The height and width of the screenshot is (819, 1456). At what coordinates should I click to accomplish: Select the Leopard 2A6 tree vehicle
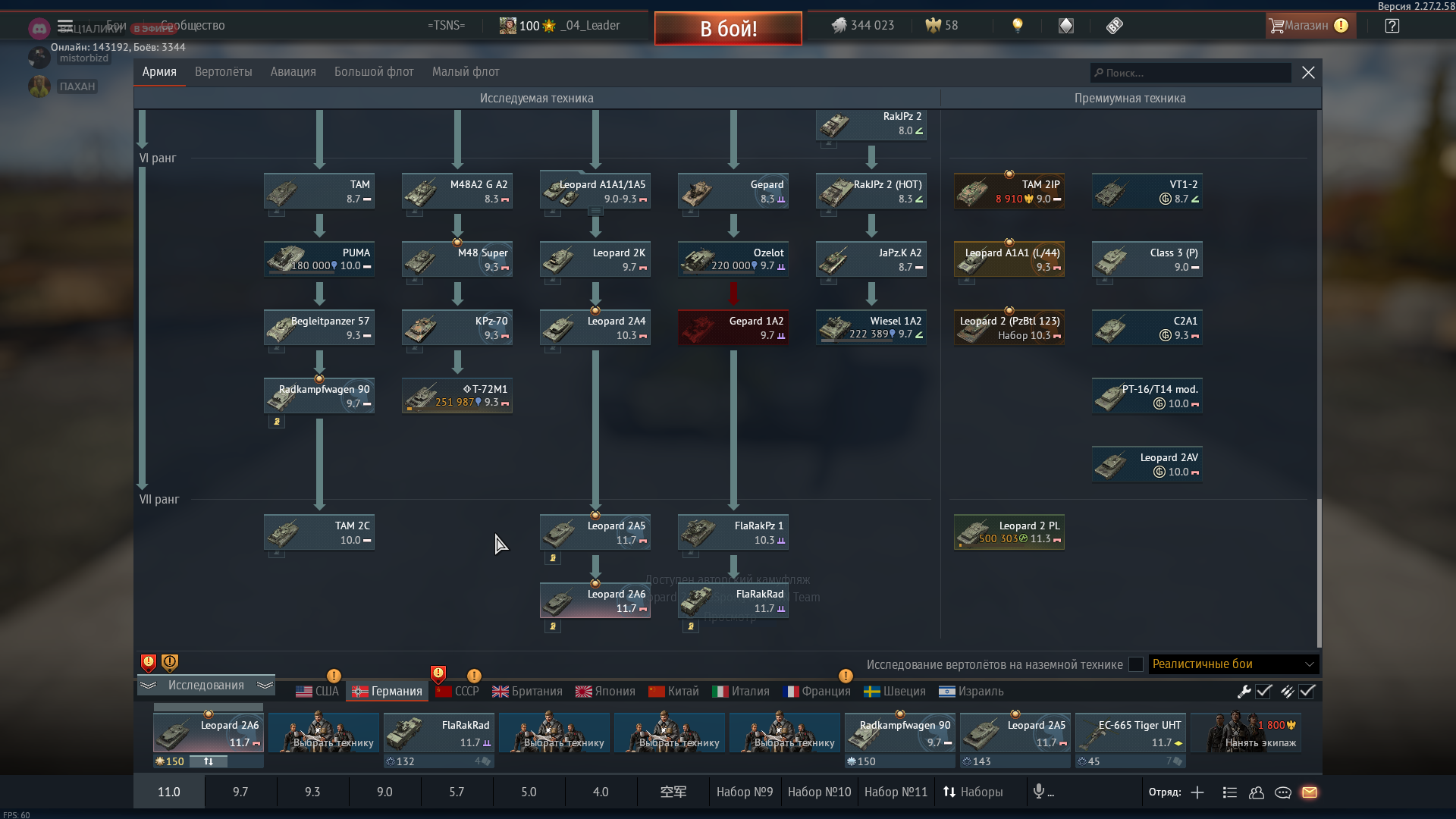[595, 601]
